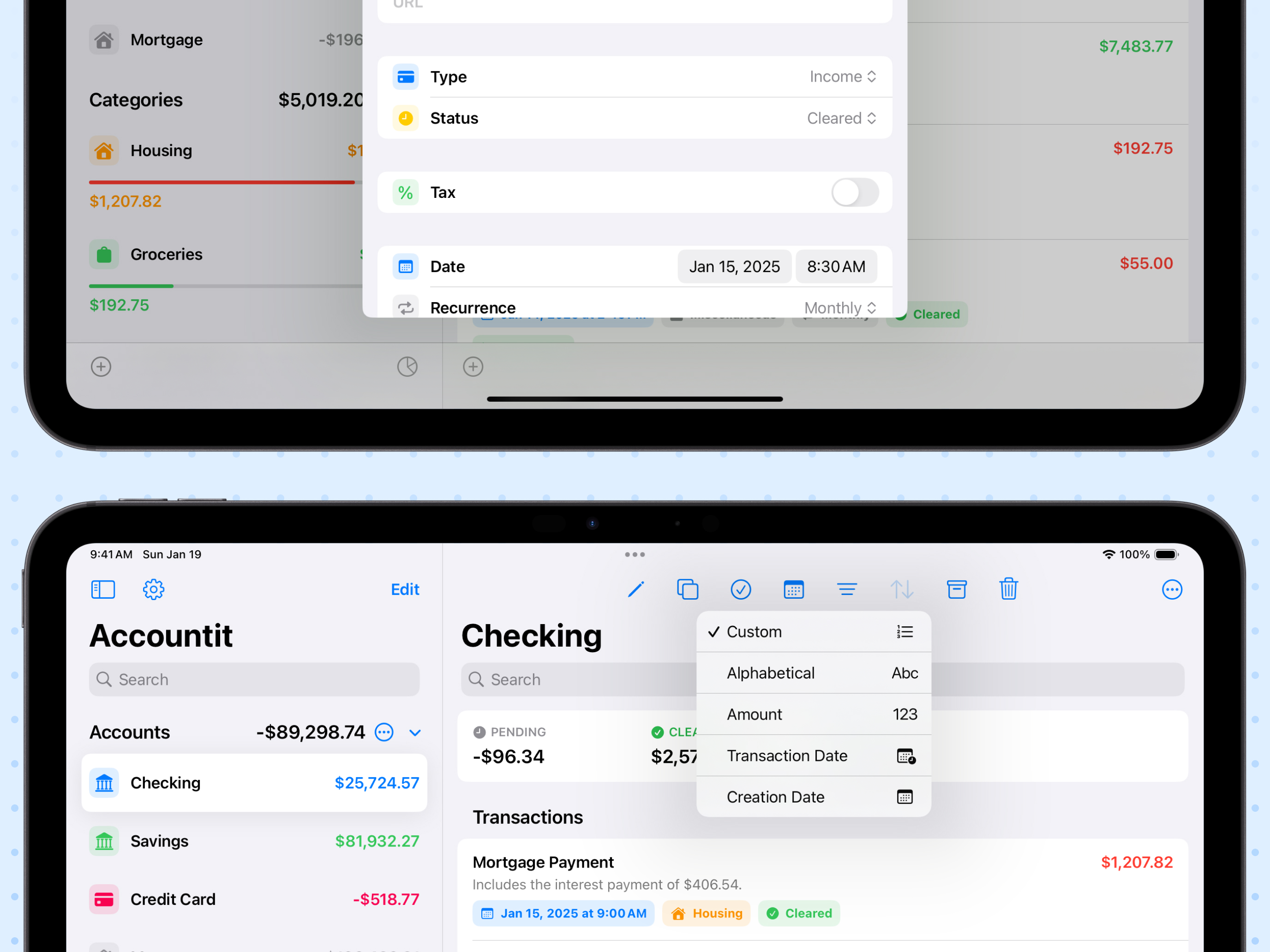Mark cleared with checkmark circle icon
The width and height of the screenshot is (1270, 952).
(741, 589)
